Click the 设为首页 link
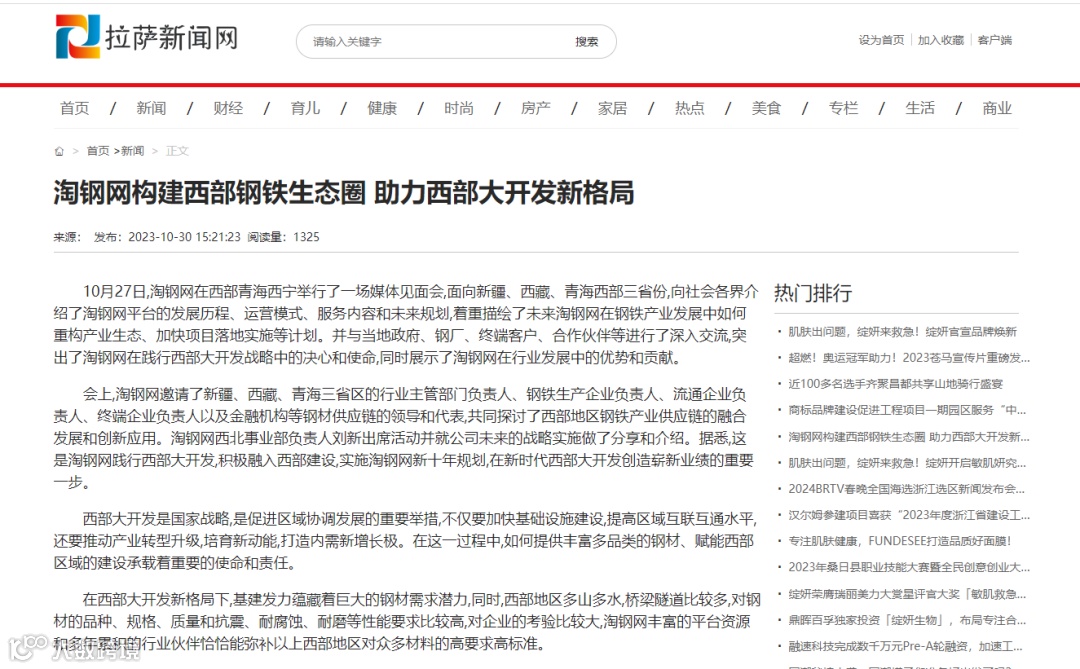This screenshot has height=669, width=1080. [881, 40]
